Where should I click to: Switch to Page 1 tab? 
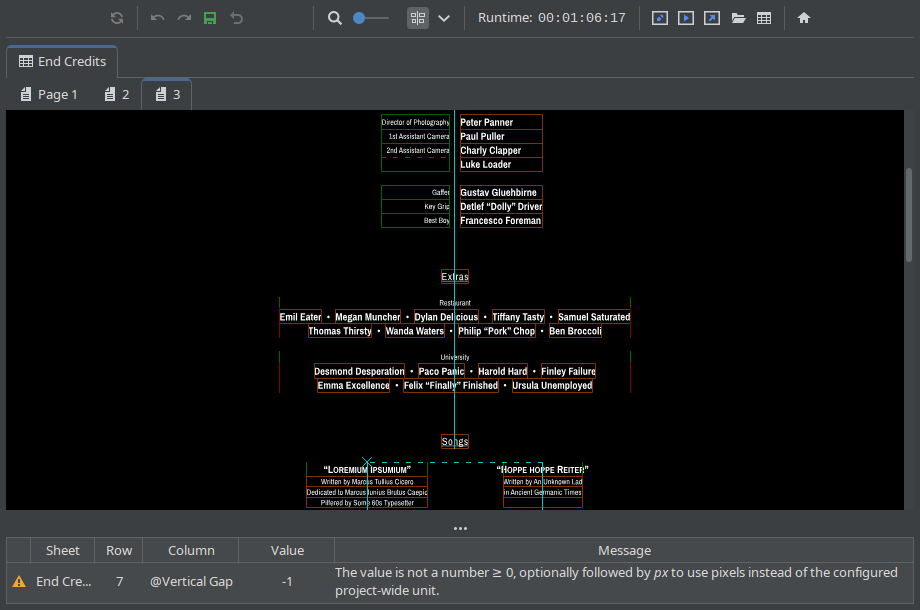pyautogui.click(x=49, y=94)
